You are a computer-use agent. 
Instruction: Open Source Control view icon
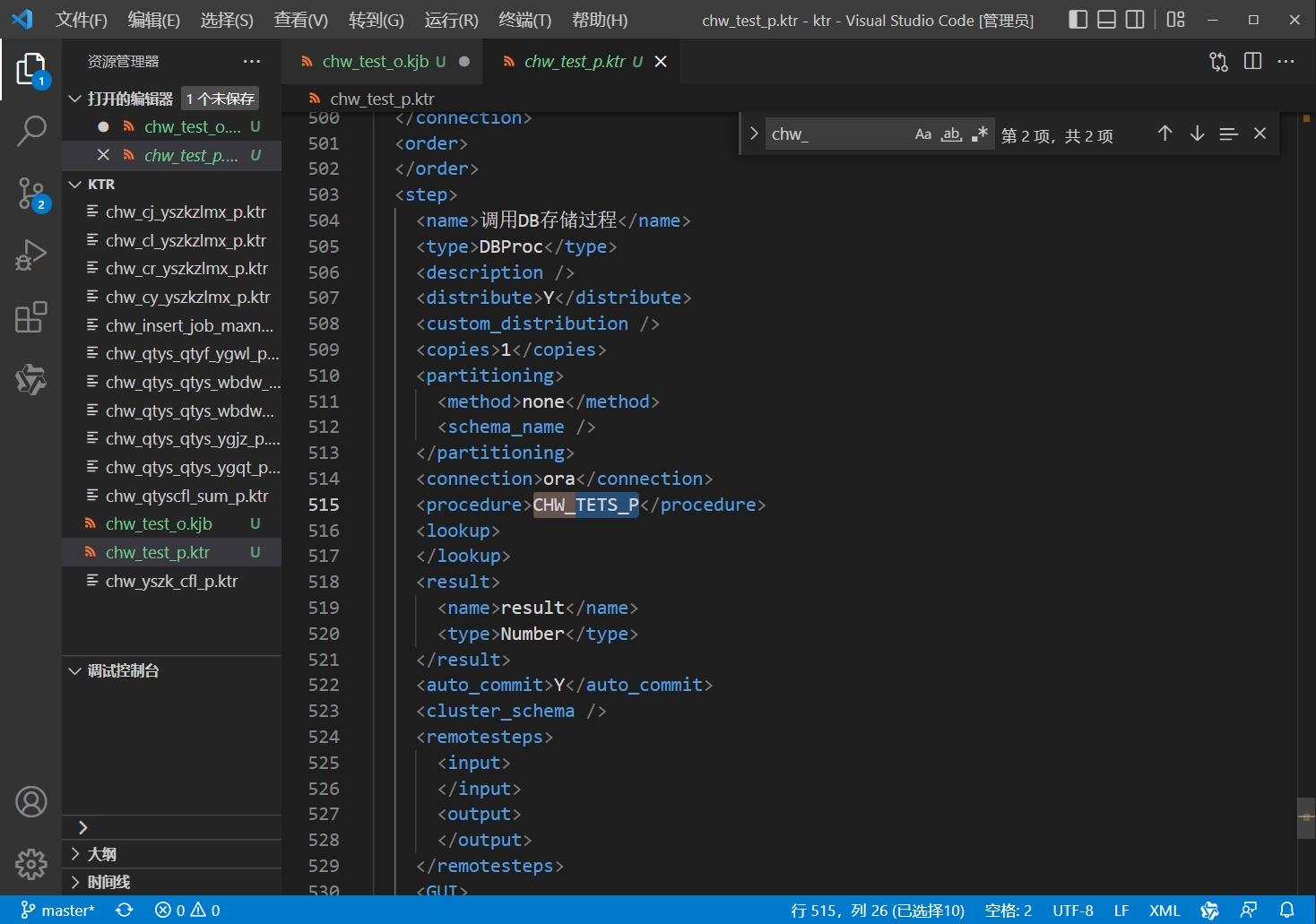pos(30,194)
